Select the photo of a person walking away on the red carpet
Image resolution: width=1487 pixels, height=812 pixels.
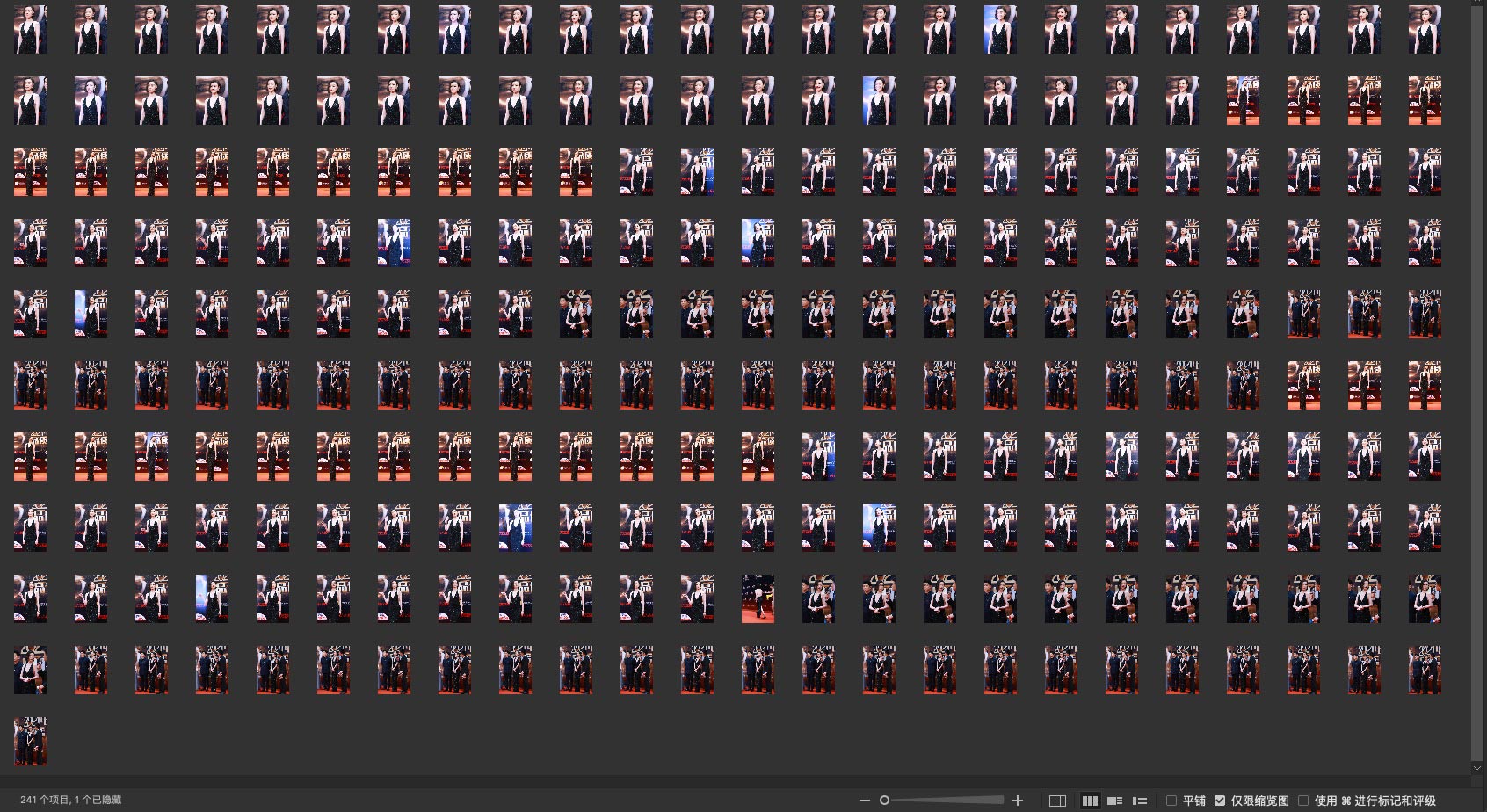758,598
